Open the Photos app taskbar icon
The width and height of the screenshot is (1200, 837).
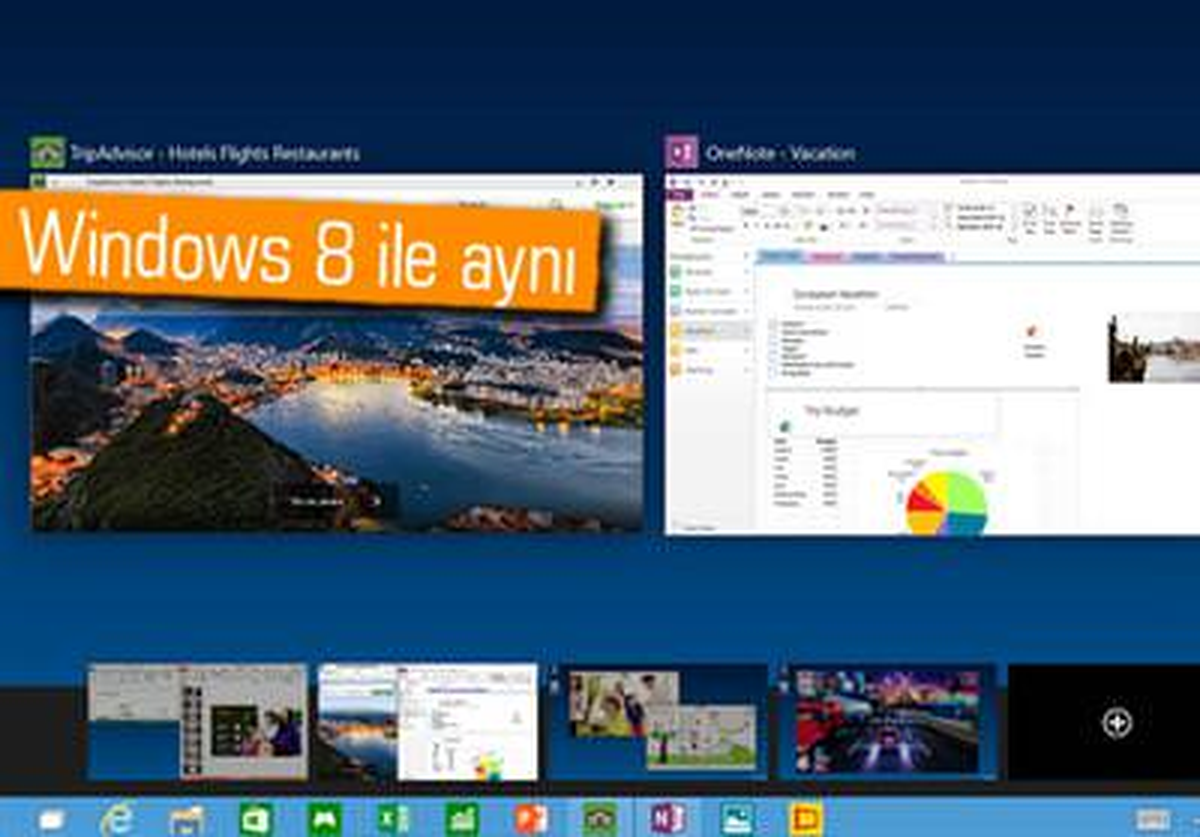[x=737, y=819]
